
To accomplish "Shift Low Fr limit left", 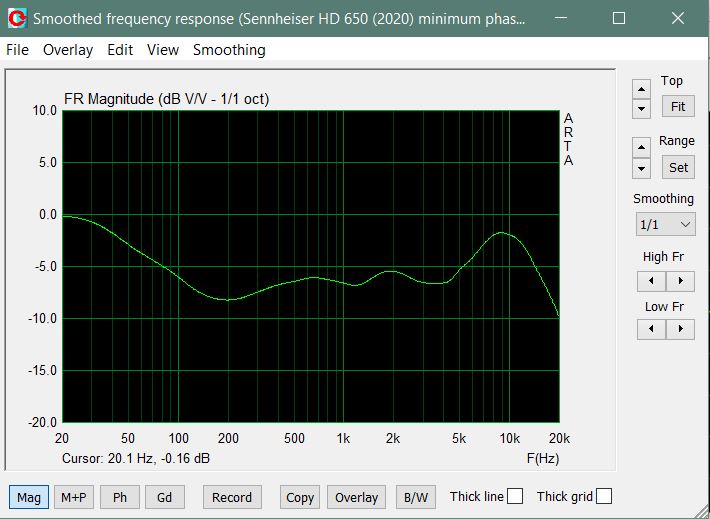I will click(651, 329).
